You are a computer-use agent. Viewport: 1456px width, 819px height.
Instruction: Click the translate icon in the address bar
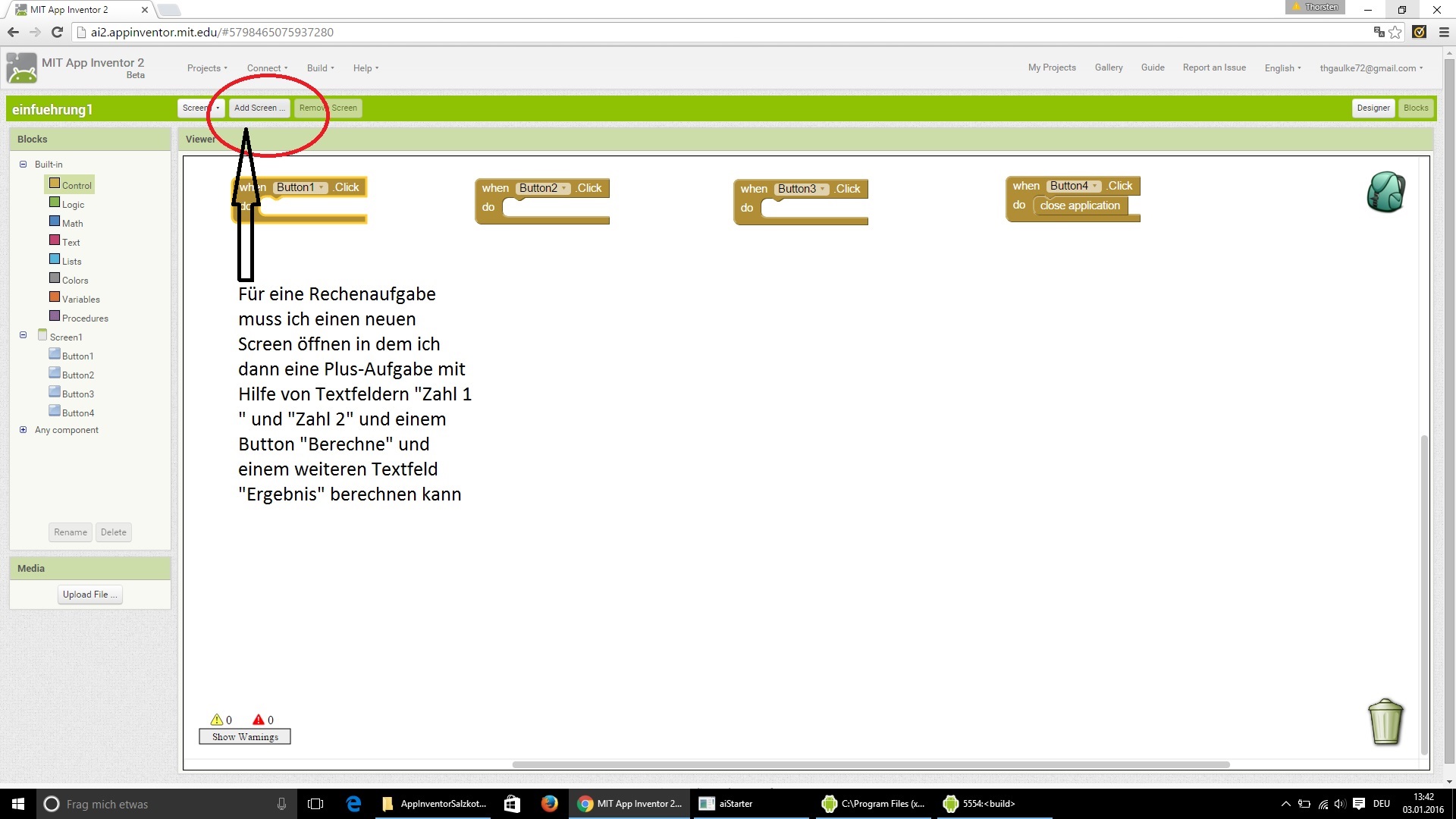click(1379, 32)
